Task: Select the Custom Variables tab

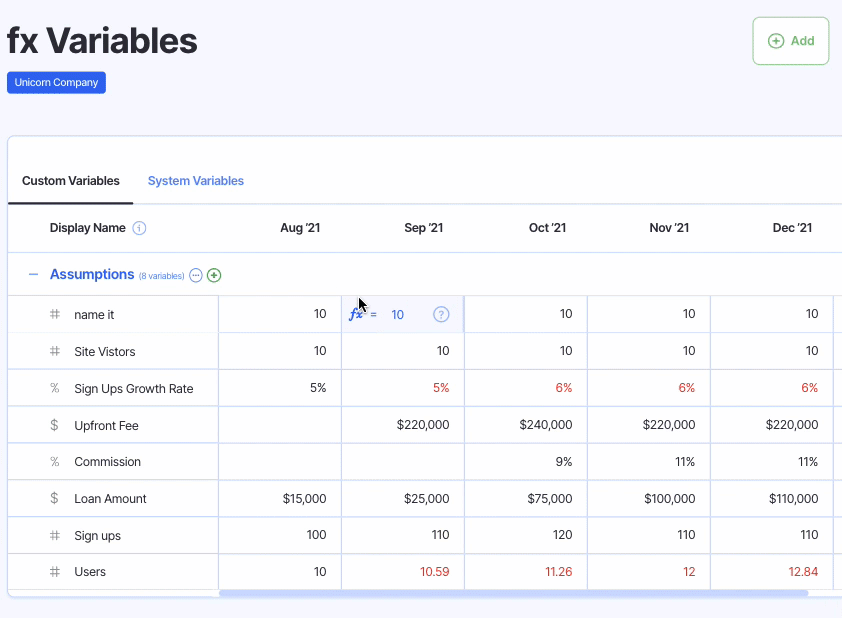Action: (71, 181)
